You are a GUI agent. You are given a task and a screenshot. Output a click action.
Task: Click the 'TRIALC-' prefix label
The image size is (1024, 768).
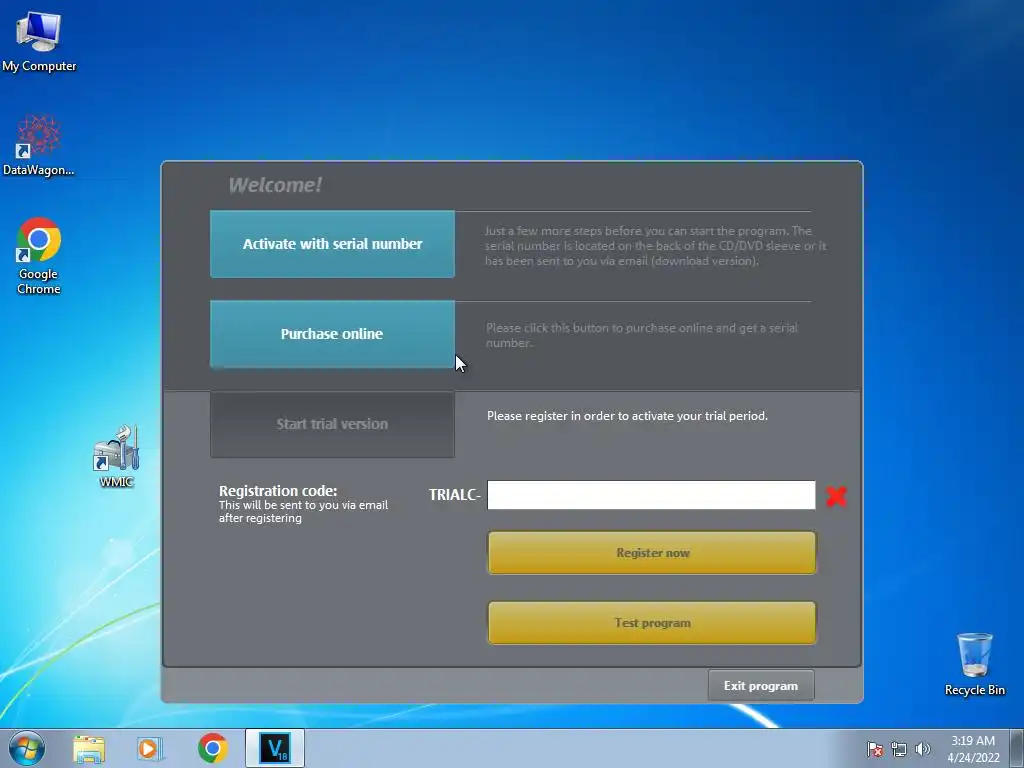[455, 495]
